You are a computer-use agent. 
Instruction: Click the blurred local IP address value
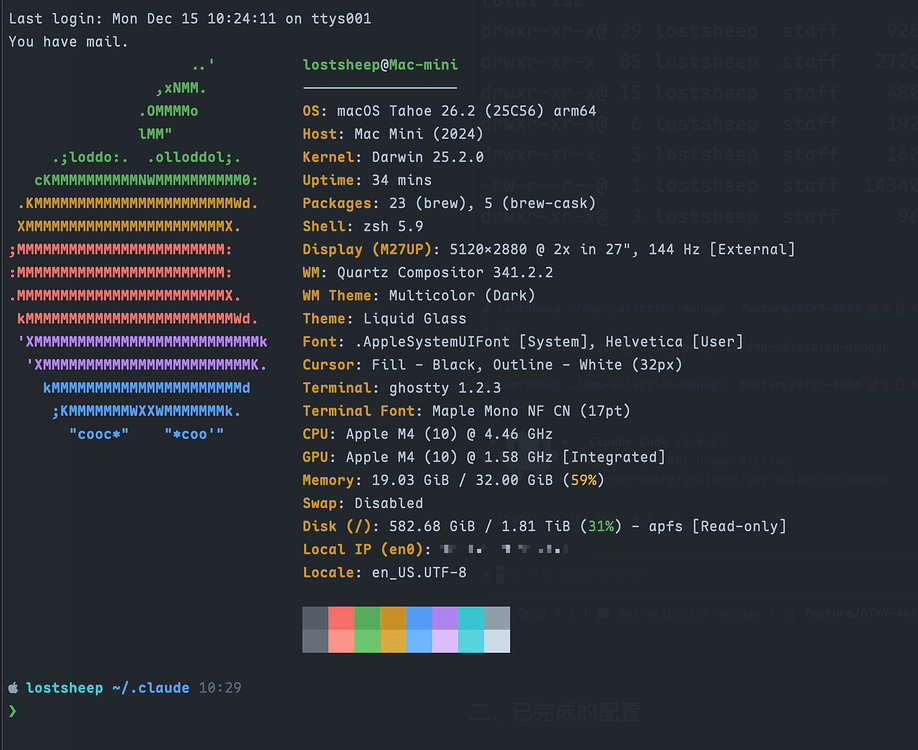click(505, 549)
